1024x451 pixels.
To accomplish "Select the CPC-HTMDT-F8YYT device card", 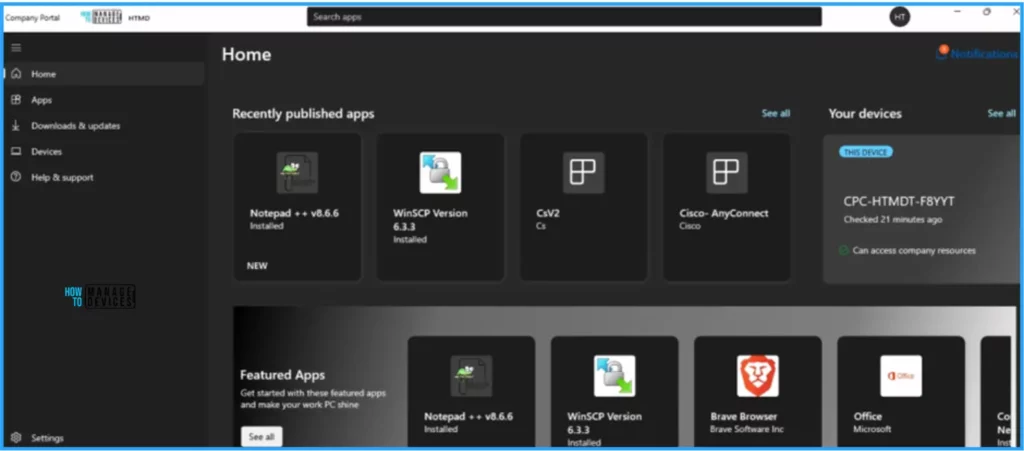I will 920,210.
